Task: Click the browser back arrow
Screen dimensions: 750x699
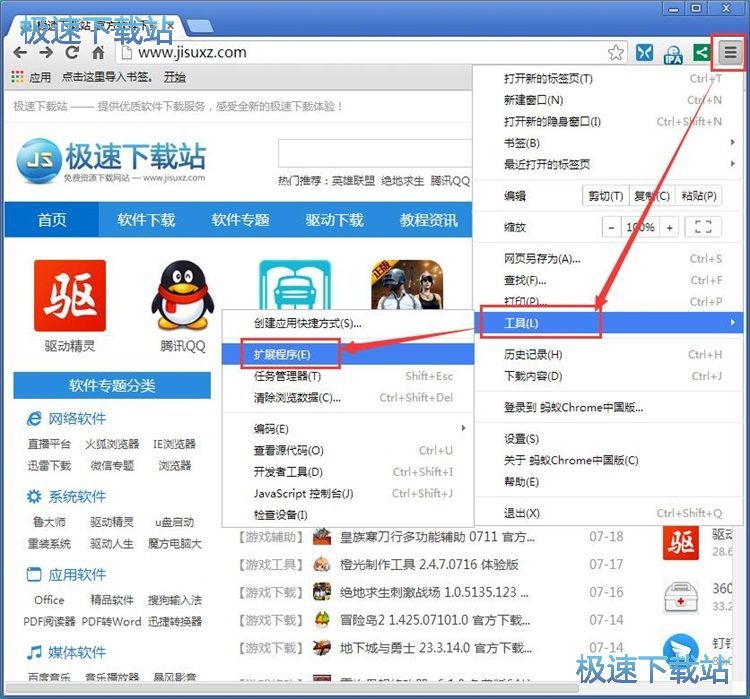Action: tap(20, 52)
